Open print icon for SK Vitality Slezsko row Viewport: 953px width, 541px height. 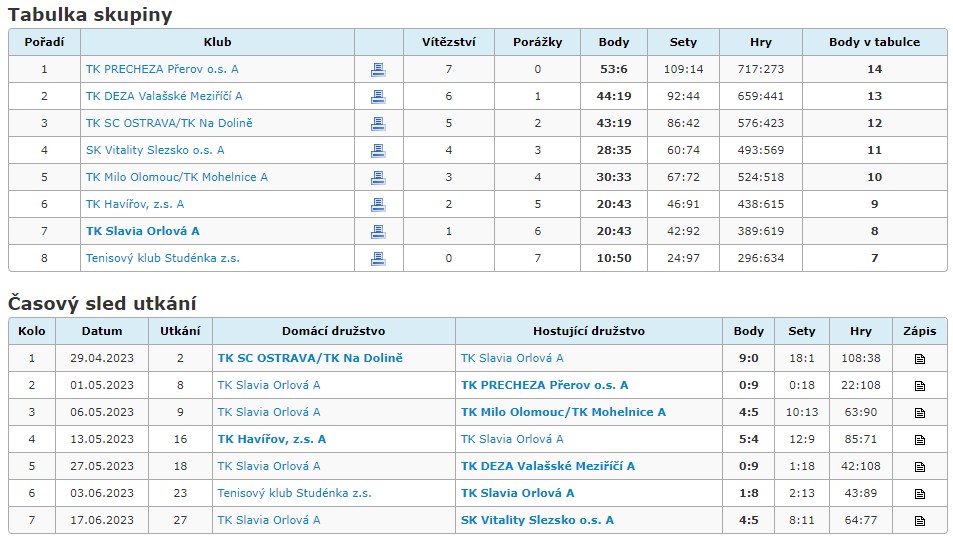click(x=378, y=151)
